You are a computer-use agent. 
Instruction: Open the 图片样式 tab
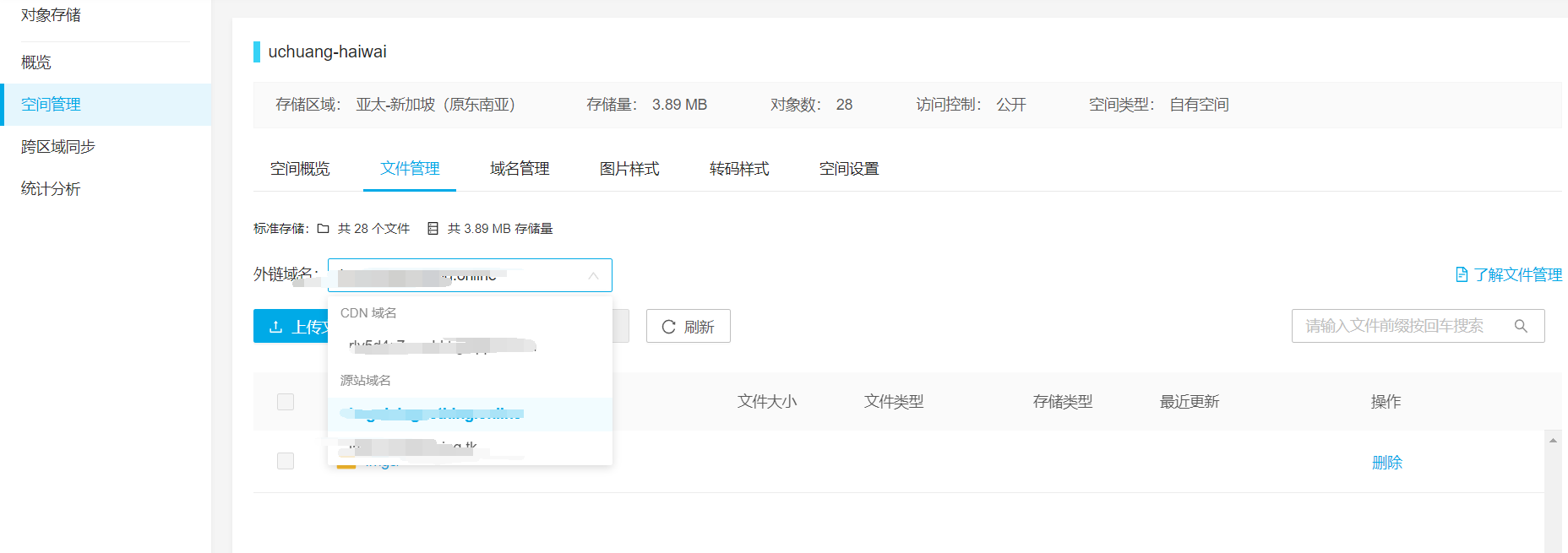pos(629,169)
